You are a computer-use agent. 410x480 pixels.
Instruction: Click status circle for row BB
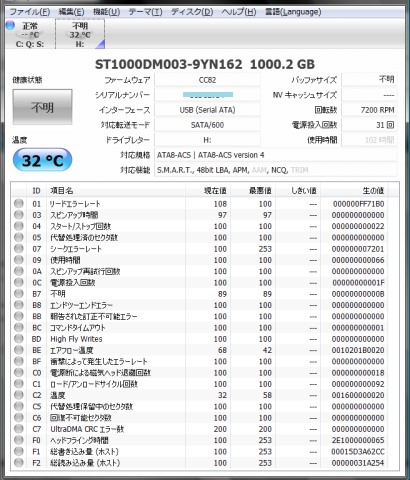[19, 316]
